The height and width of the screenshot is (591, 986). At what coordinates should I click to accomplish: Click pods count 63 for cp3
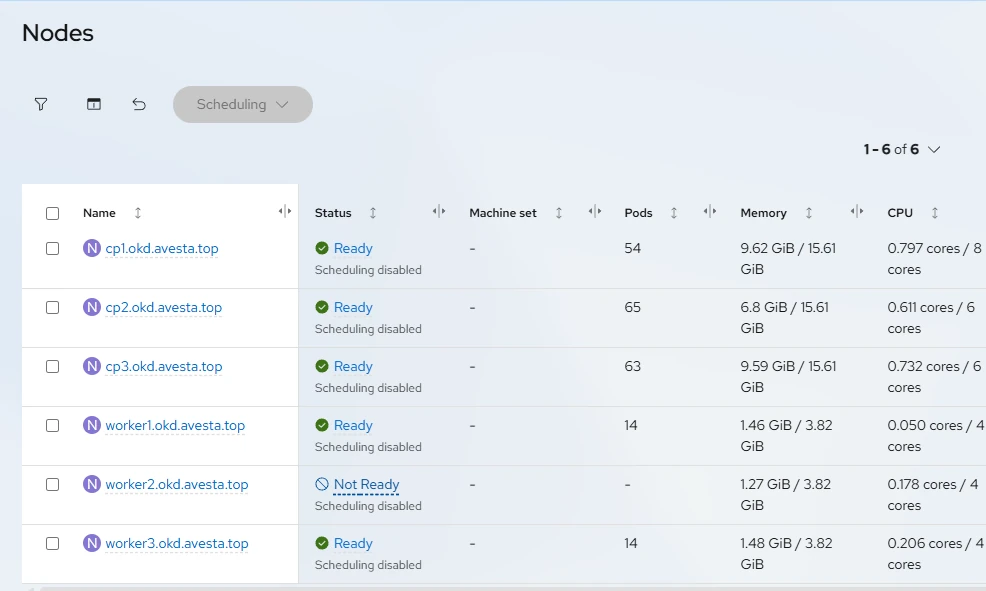pyautogui.click(x=633, y=367)
